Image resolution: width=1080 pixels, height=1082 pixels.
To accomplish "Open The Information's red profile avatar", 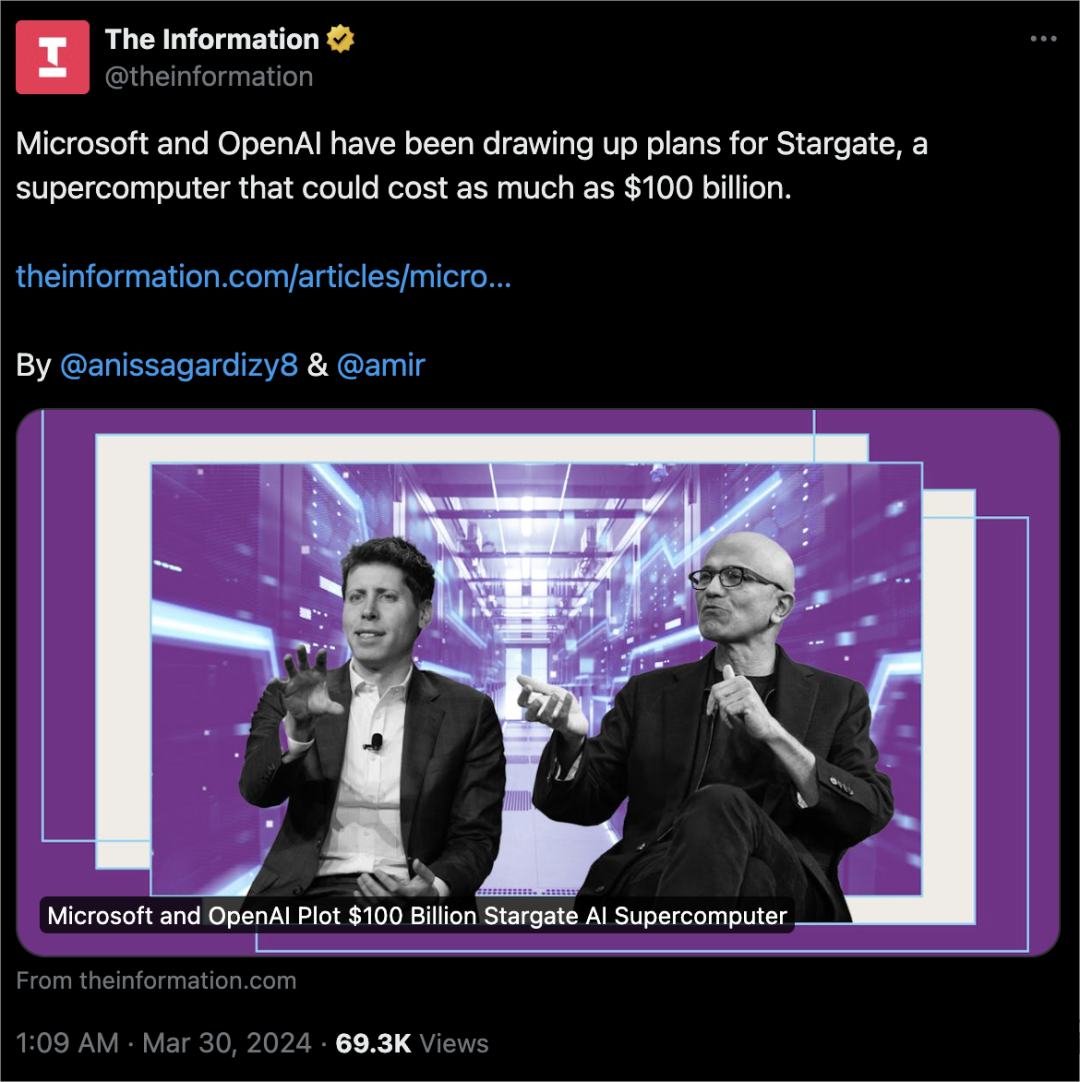I will (x=52, y=57).
